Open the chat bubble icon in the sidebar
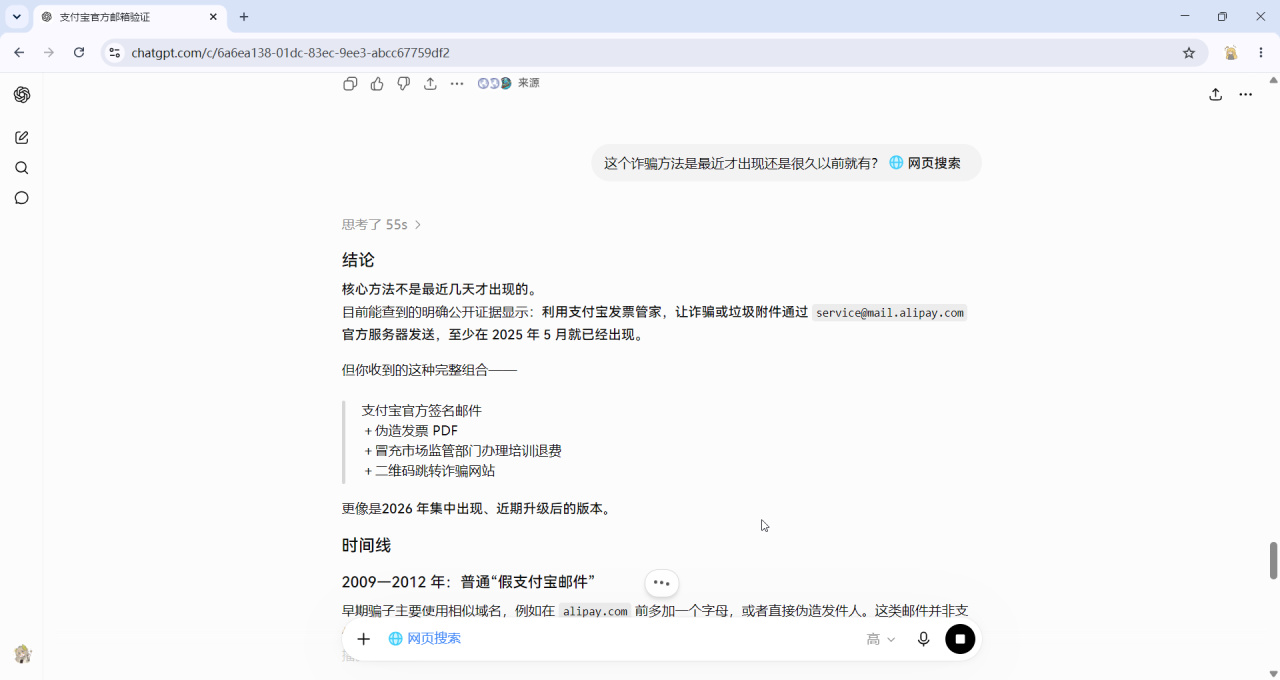1280x680 pixels. pyautogui.click(x=22, y=198)
